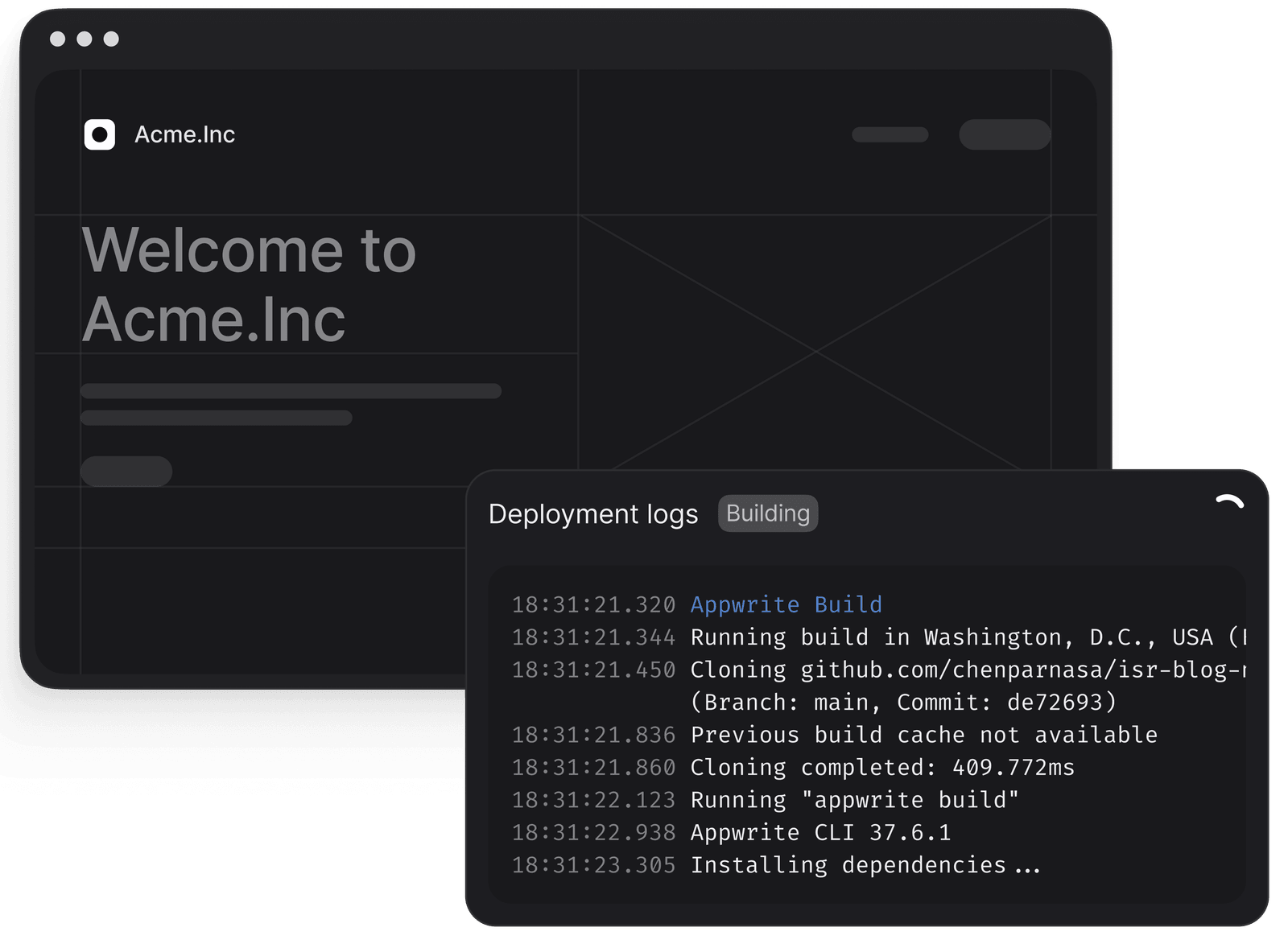Click the loading spinner in Deployment logs
The image size is (1288, 944).
click(x=1230, y=502)
